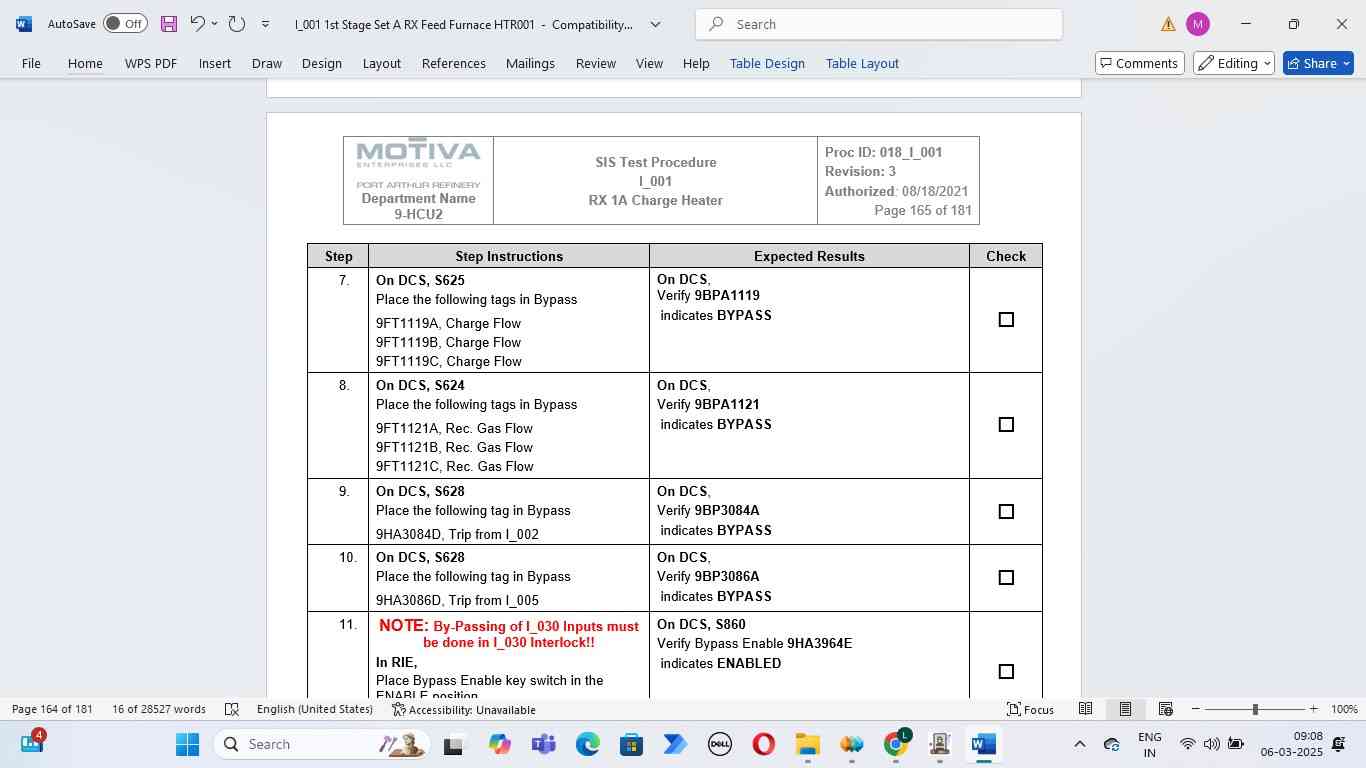Switch to the Home tab
Image resolution: width=1366 pixels, height=768 pixels.
tap(85, 63)
